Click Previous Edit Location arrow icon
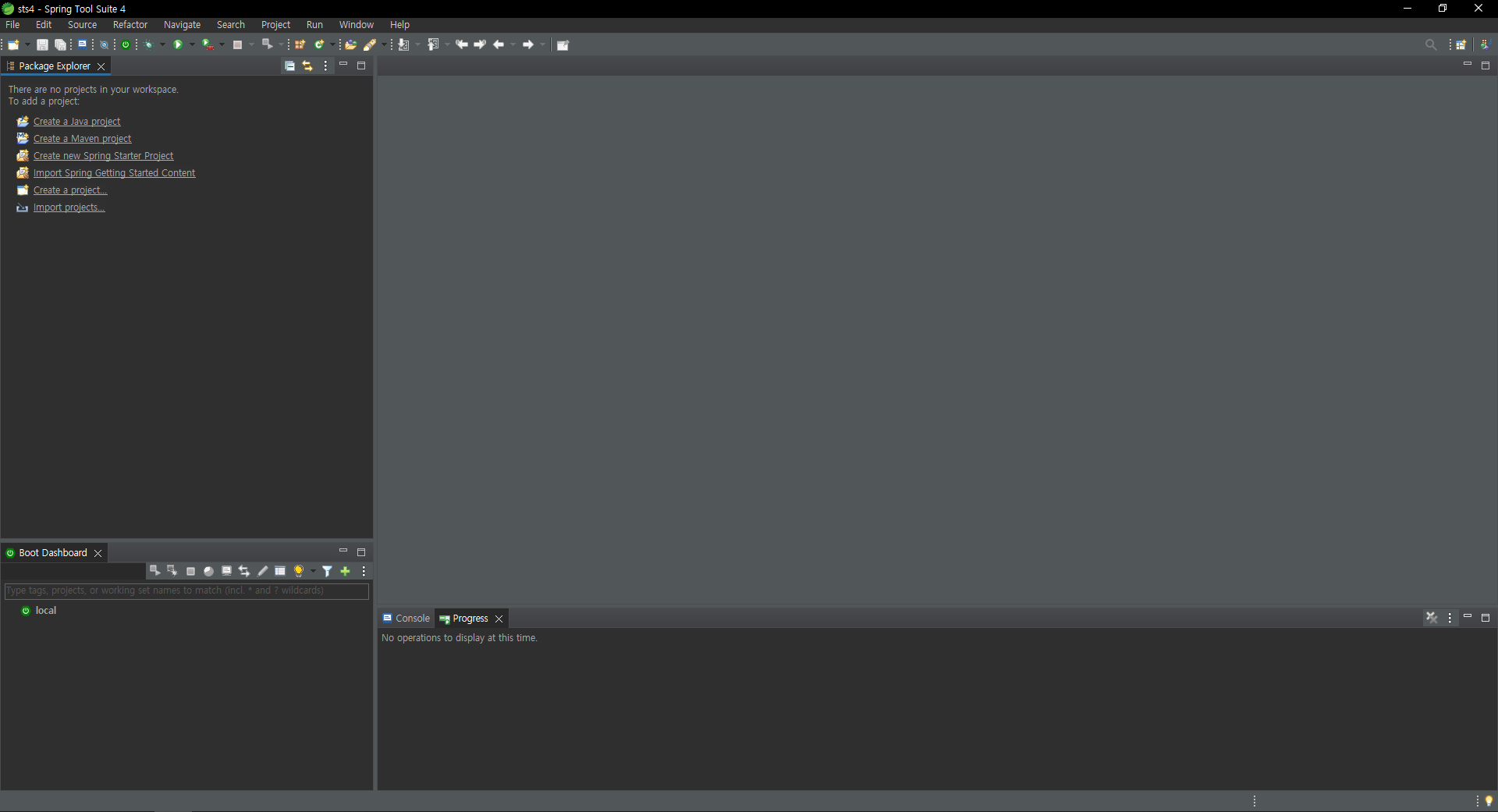The width and height of the screenshot is (1498, 812). (462, 44)
